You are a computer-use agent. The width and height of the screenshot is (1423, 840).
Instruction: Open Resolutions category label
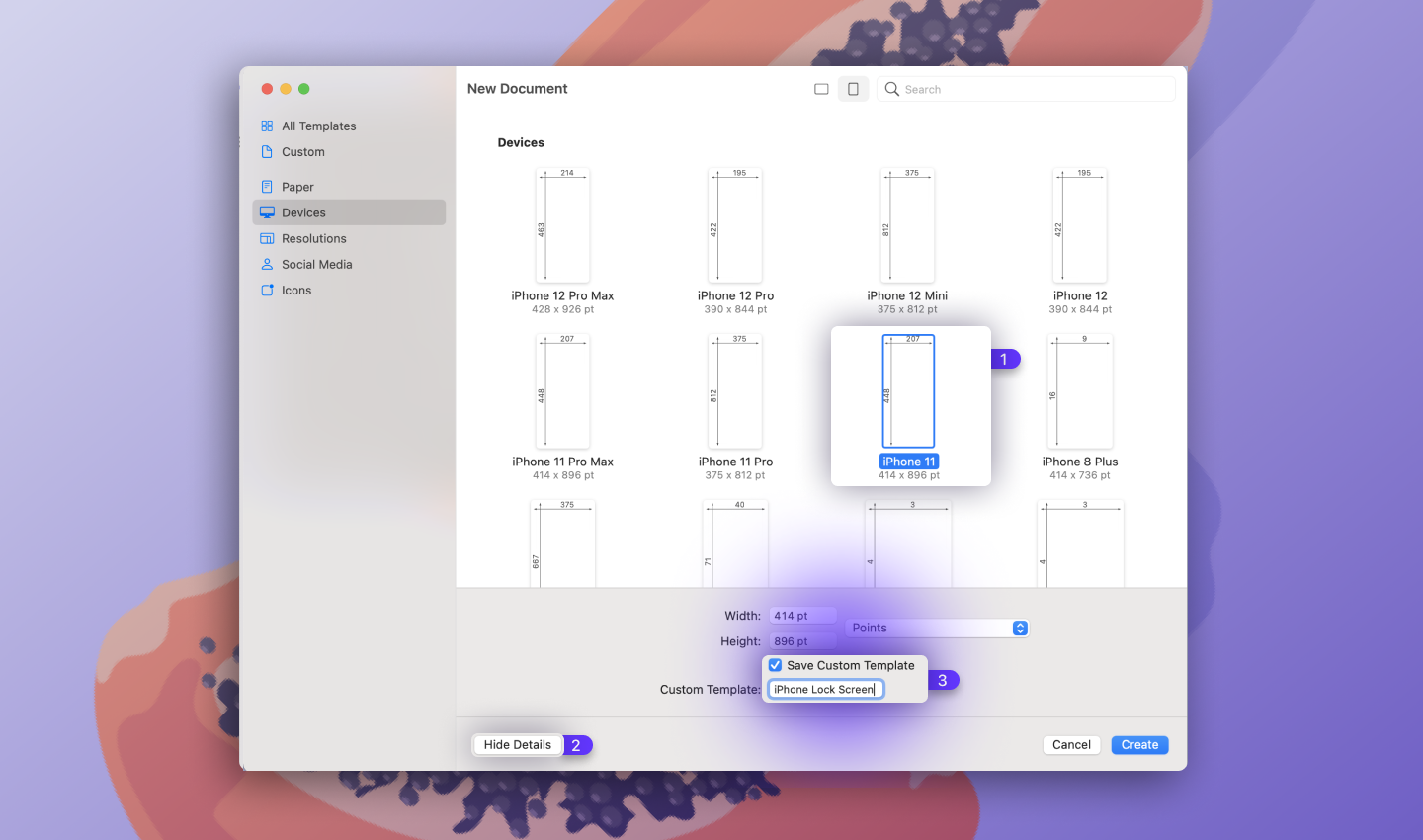314,238
